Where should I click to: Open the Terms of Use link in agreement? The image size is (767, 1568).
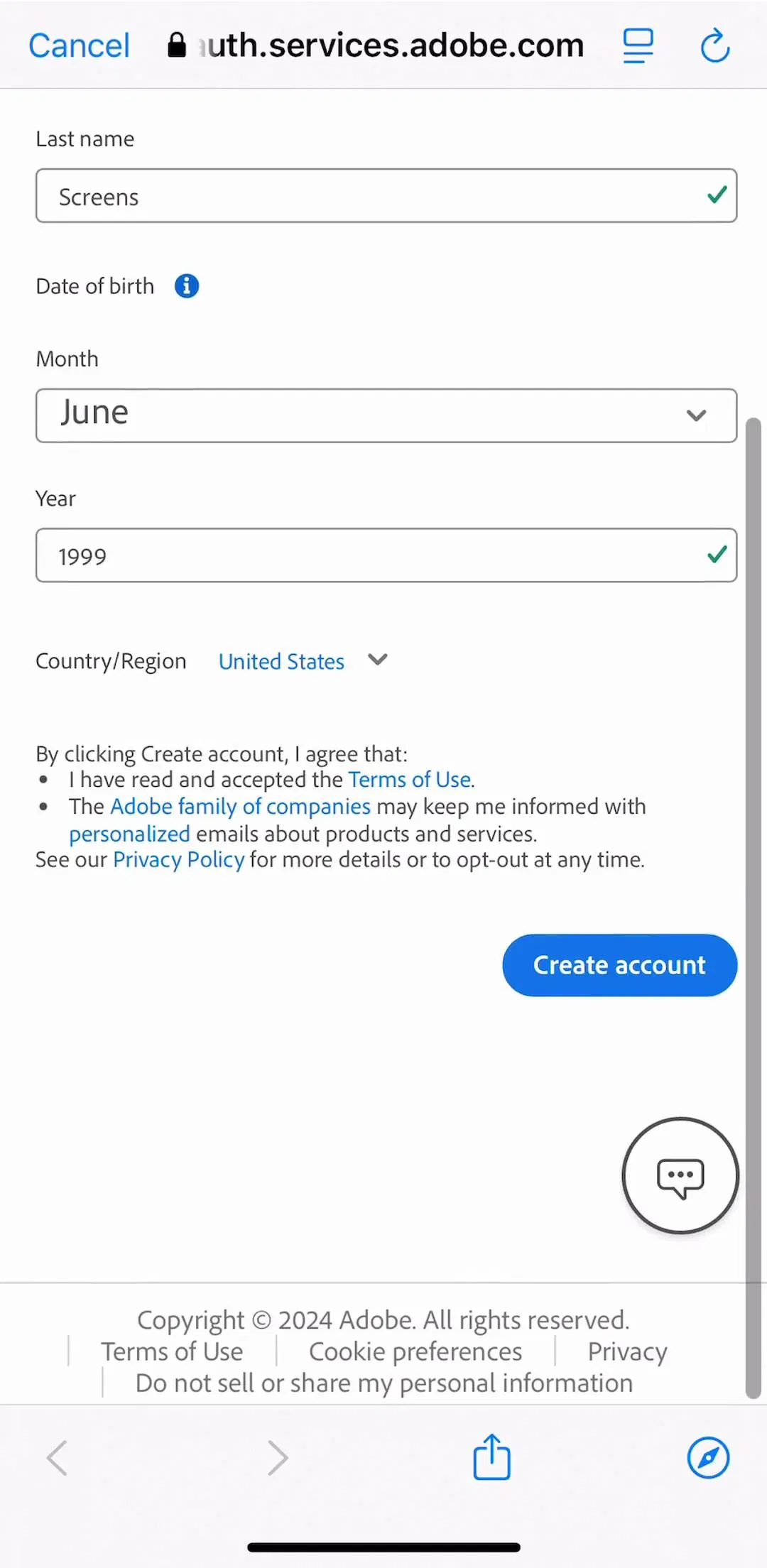(x=410, y=780)
